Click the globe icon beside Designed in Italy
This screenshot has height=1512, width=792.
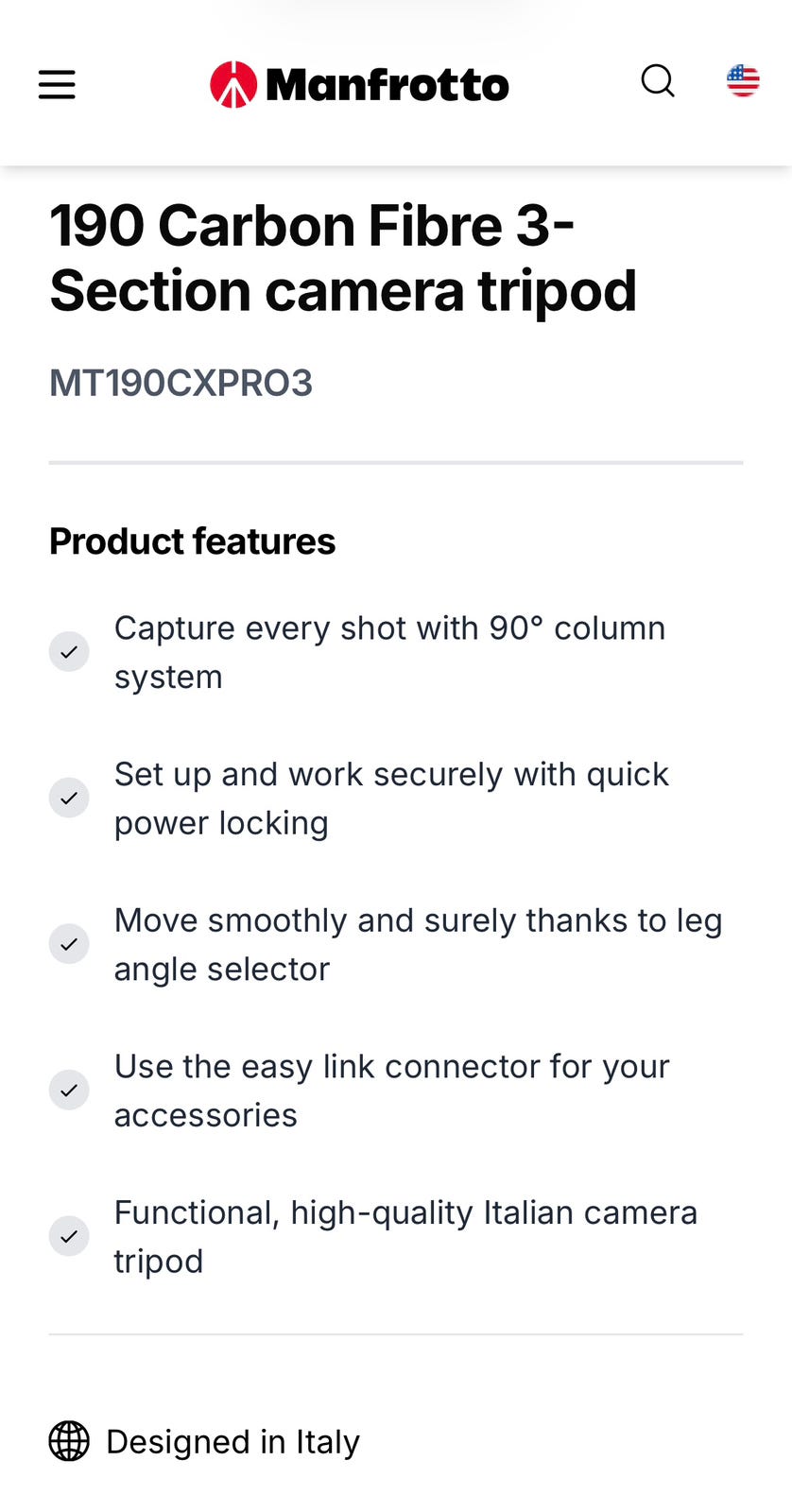(x=69, y=1441)
